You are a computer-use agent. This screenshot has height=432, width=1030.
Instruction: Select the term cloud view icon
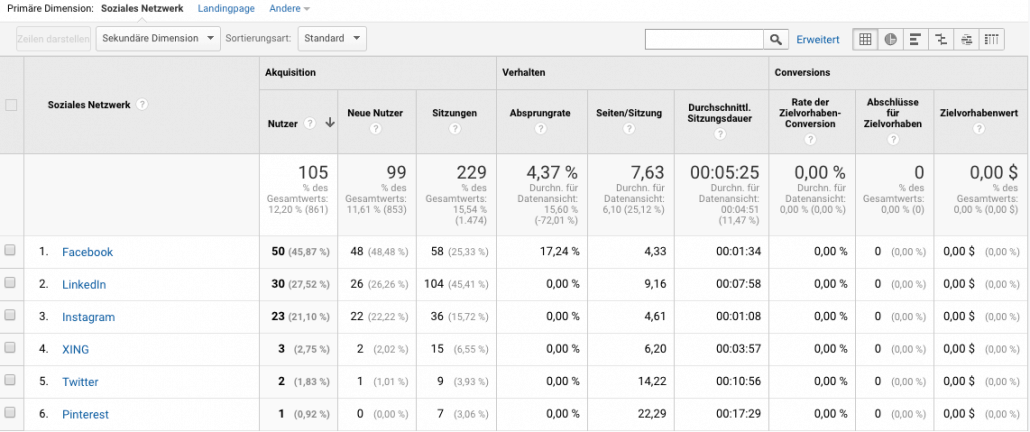pos(966,39)
